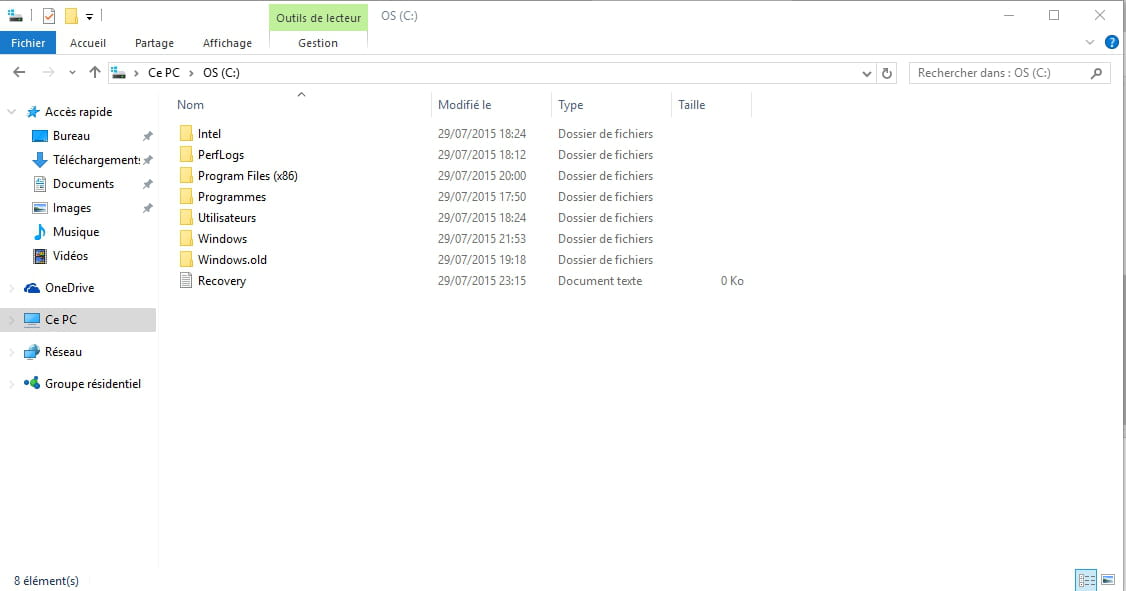Click the forward navigation arrow
Screen dimensions: 1126x591
(48, 73)
